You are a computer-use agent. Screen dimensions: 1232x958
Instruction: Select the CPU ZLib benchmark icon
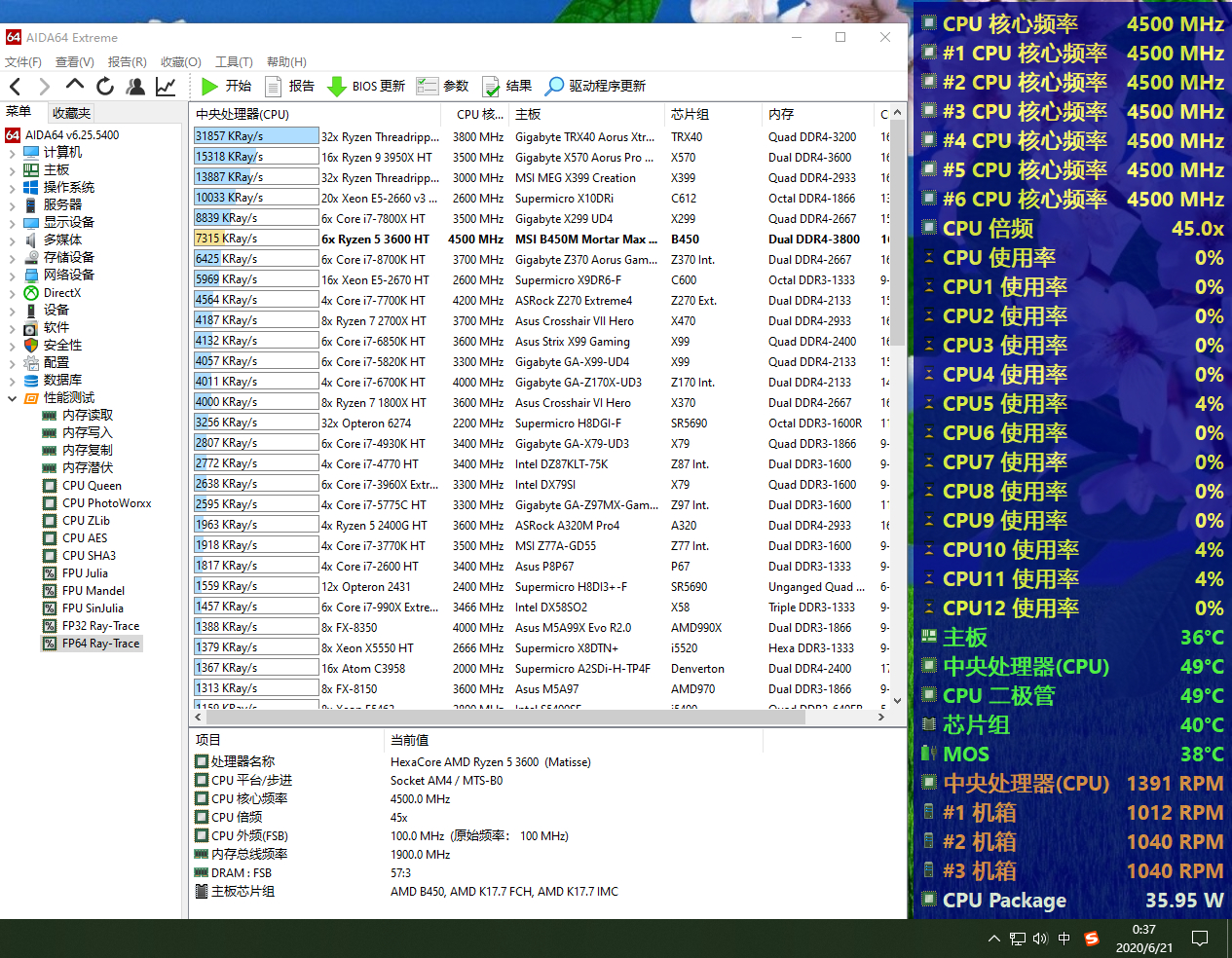point(50,521)
